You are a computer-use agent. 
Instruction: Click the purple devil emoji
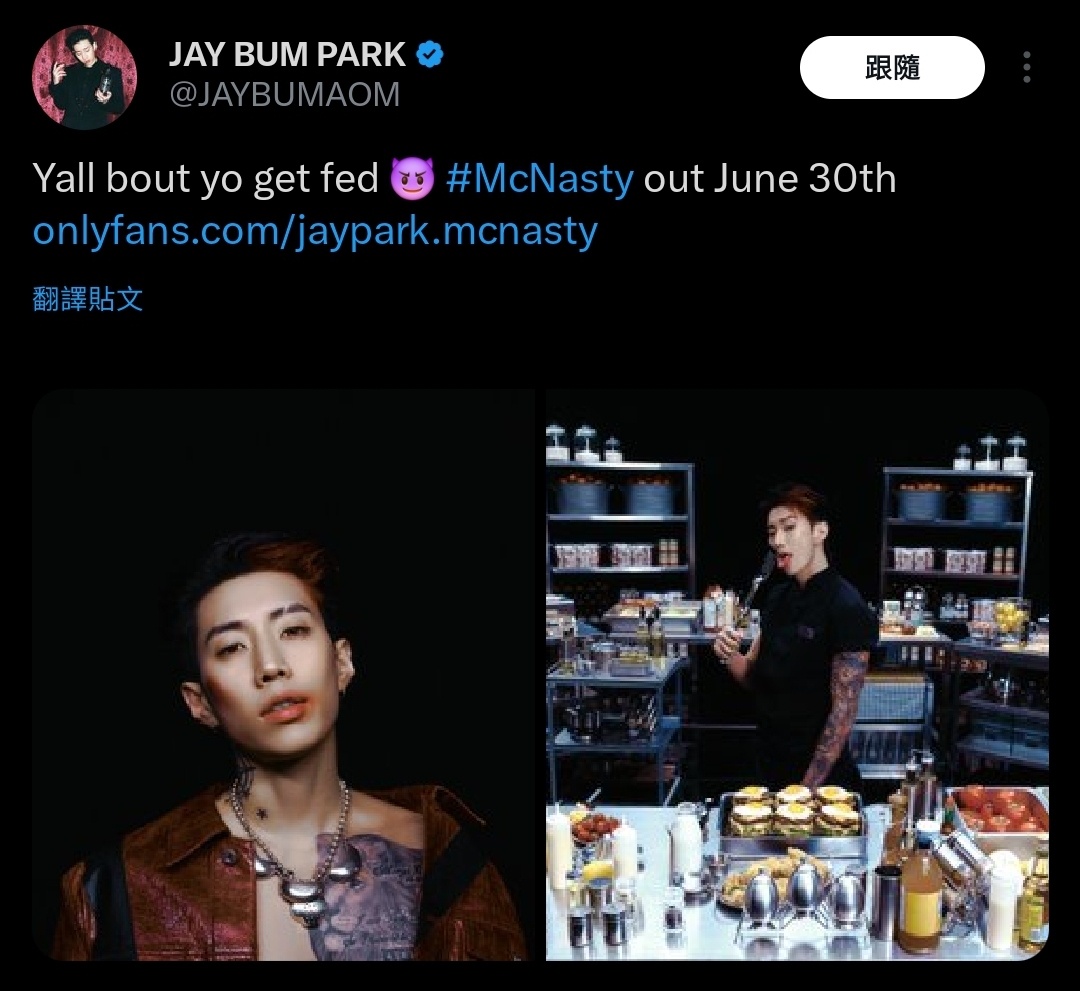click(412, 179)
